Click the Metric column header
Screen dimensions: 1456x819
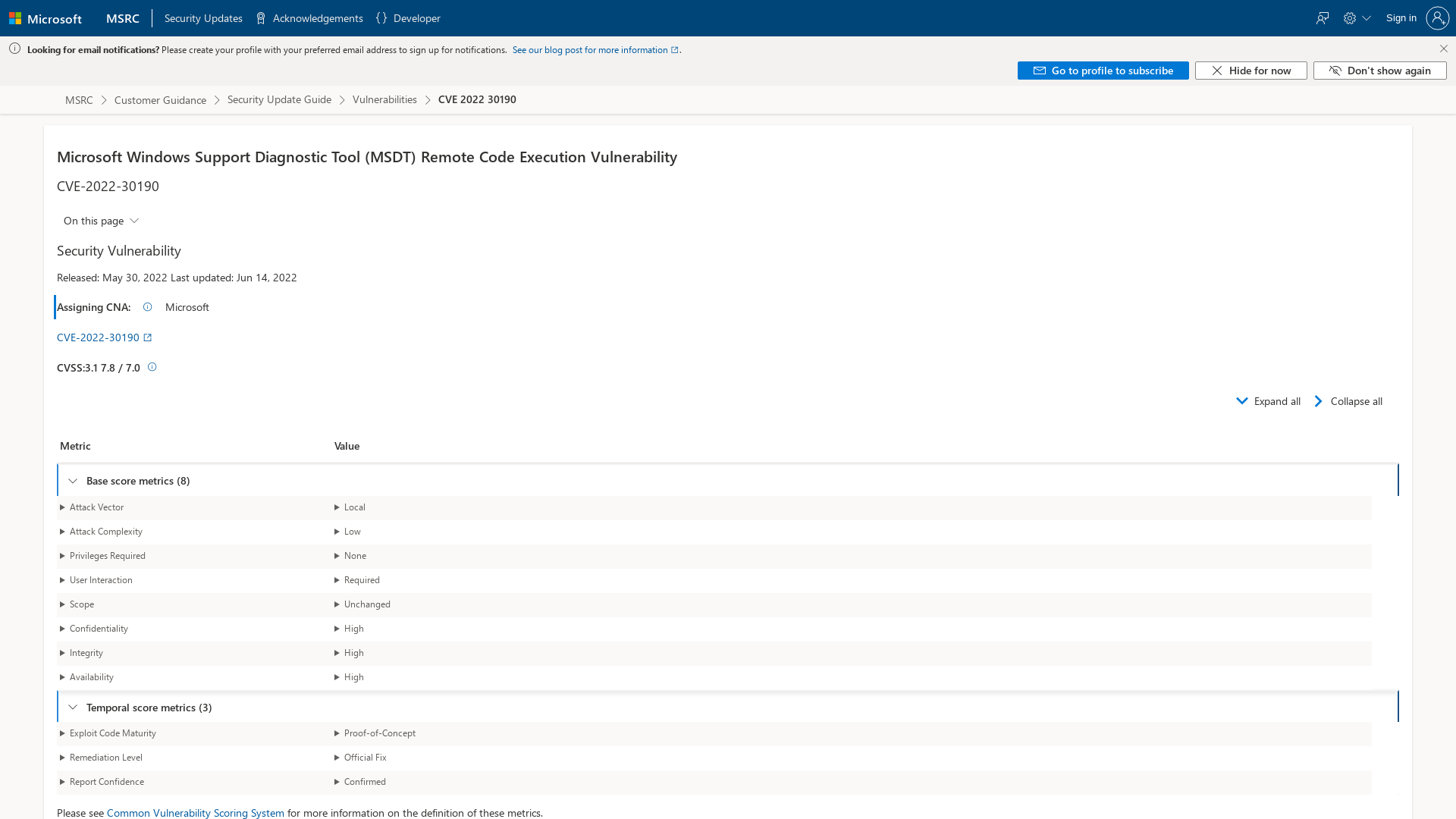coord(75,446)
